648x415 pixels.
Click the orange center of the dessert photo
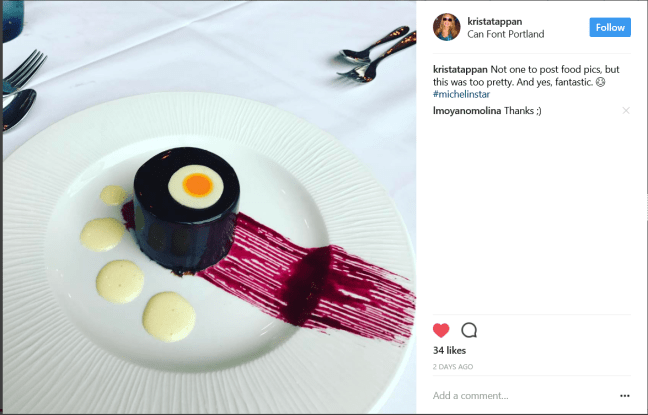tap(197, 185)
